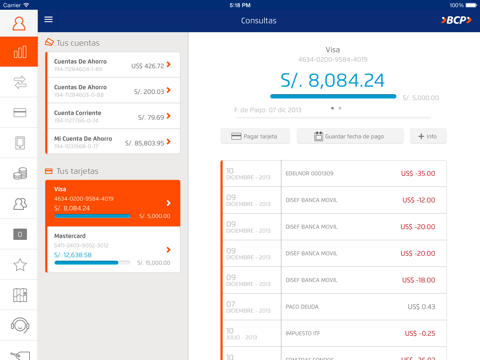Open the headset support icon in sidebar
This screenshot has width=480, height=360.
[x=20, y=325]
